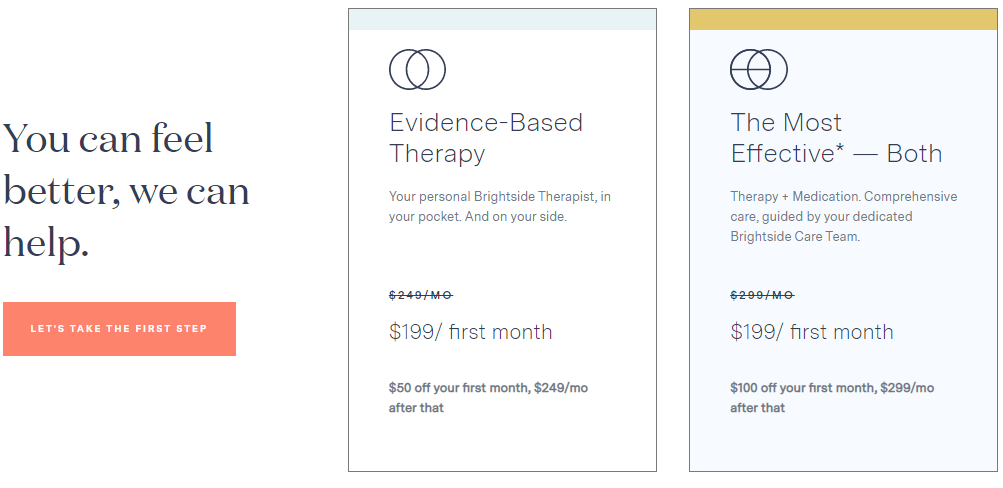Image resolution: width=1003 pixels, height=488 pixels.
Task: Click the struck-through $249/MO price
Action: point(421,295)
